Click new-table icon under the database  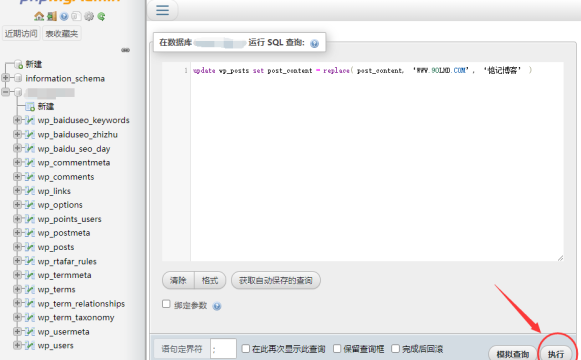[x=30, y=106]
